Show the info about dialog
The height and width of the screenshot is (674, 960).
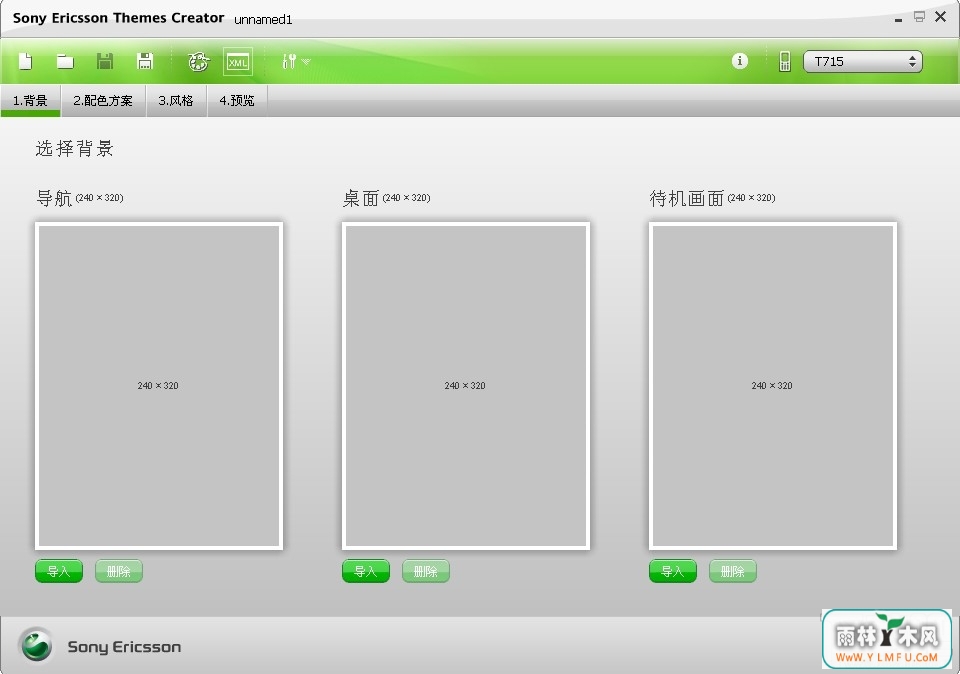tap(740, 61)
